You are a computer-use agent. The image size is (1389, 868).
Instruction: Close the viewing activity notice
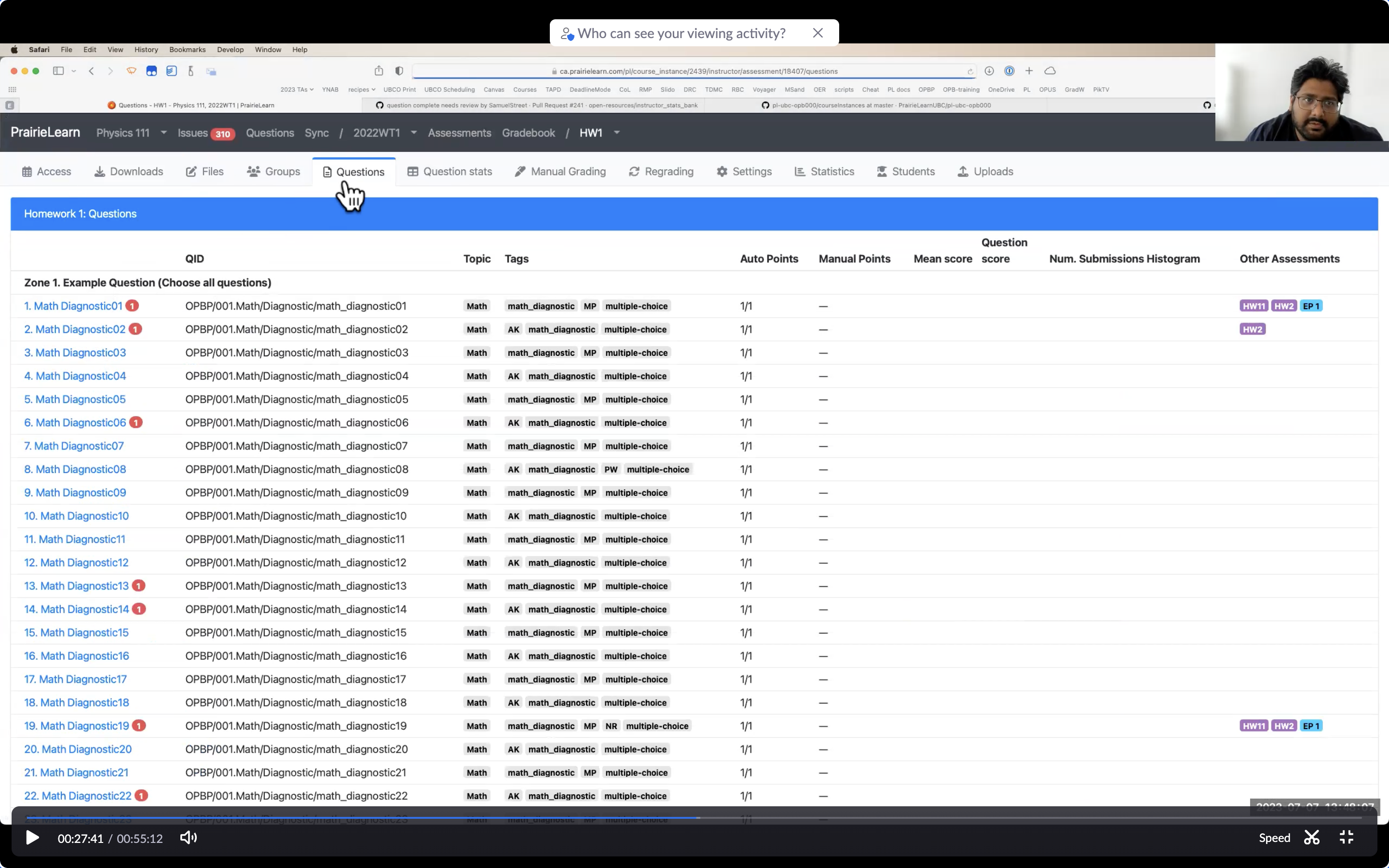coord(818,33)
